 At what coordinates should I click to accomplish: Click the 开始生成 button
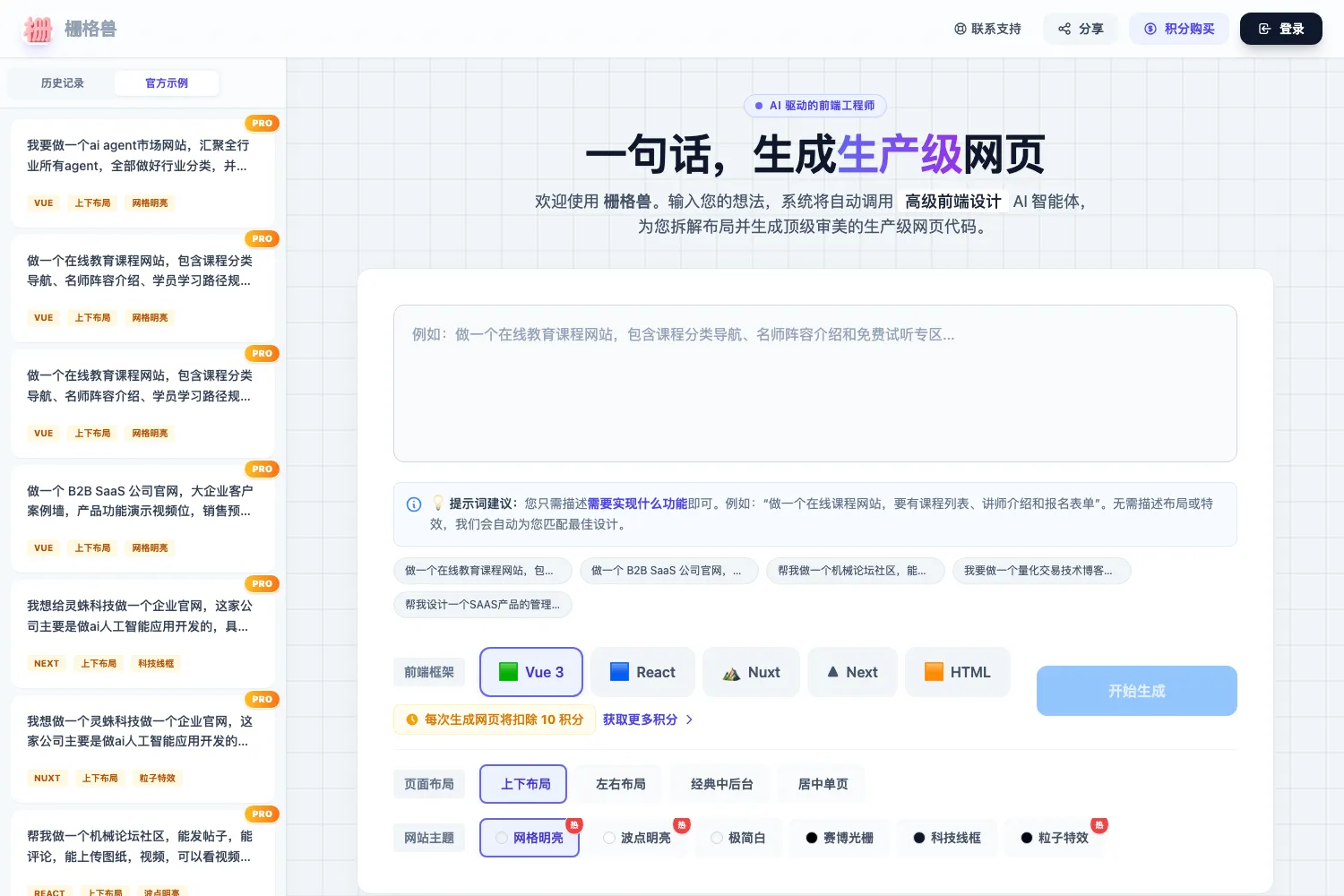click(1137, 691)
